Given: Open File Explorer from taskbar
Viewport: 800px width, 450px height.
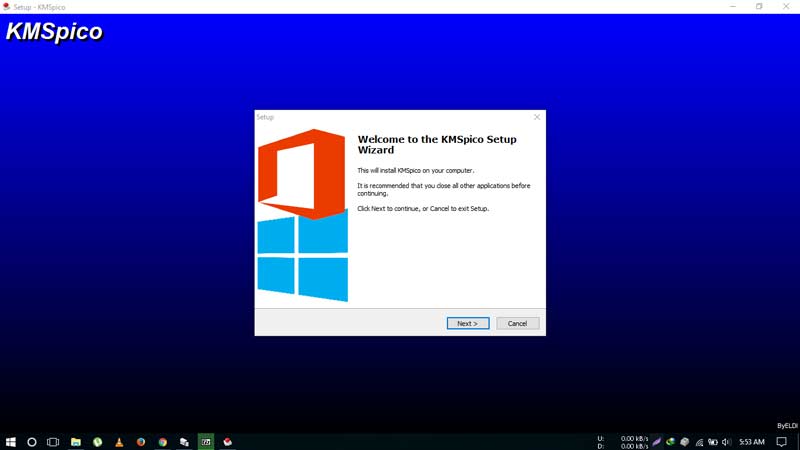Looking at the screenshot, I should (76, 442).
